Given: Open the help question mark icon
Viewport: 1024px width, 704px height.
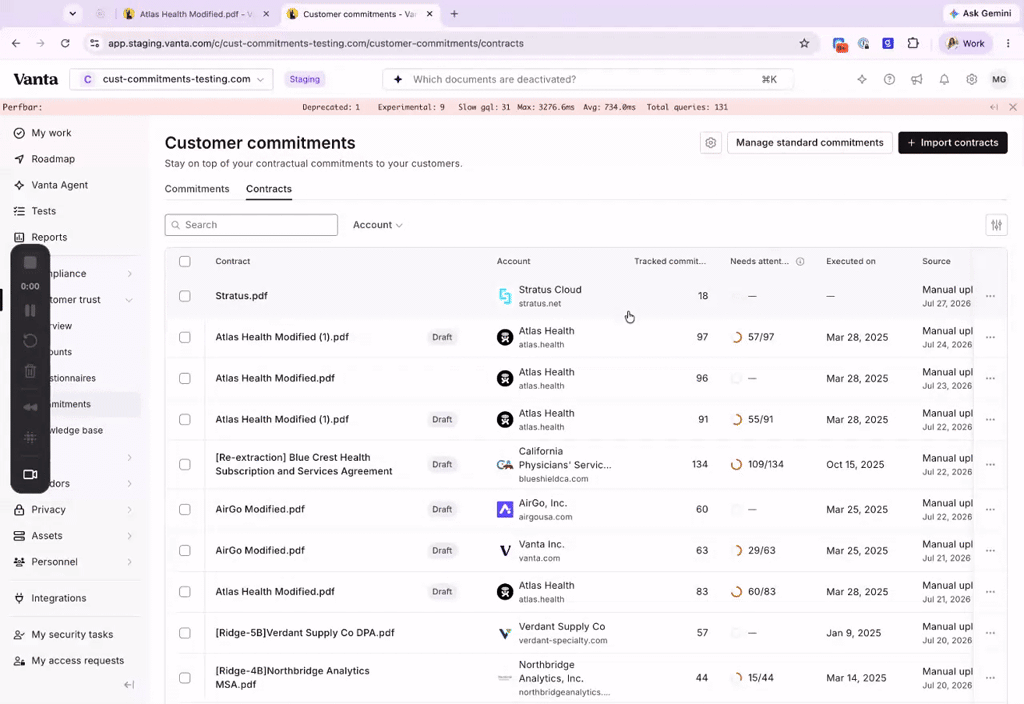Looking at the screenshot, I should point(889,79).
